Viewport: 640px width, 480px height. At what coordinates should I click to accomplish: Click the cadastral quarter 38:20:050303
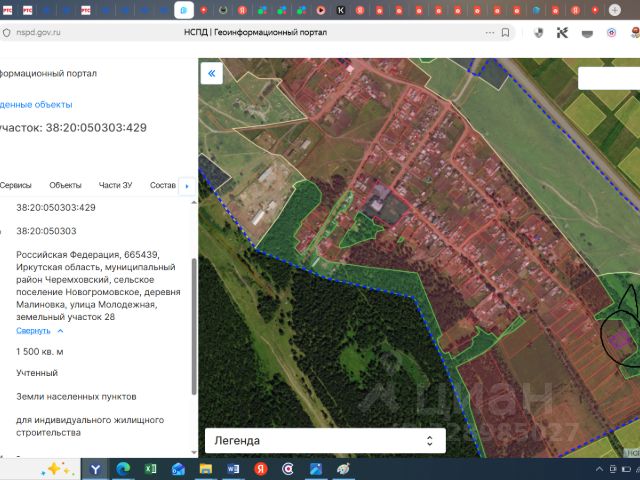click(46, 231)
